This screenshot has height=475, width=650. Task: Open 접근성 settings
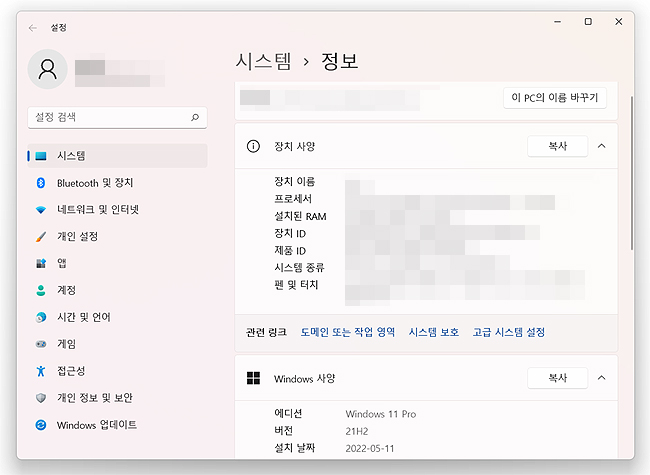117,371
